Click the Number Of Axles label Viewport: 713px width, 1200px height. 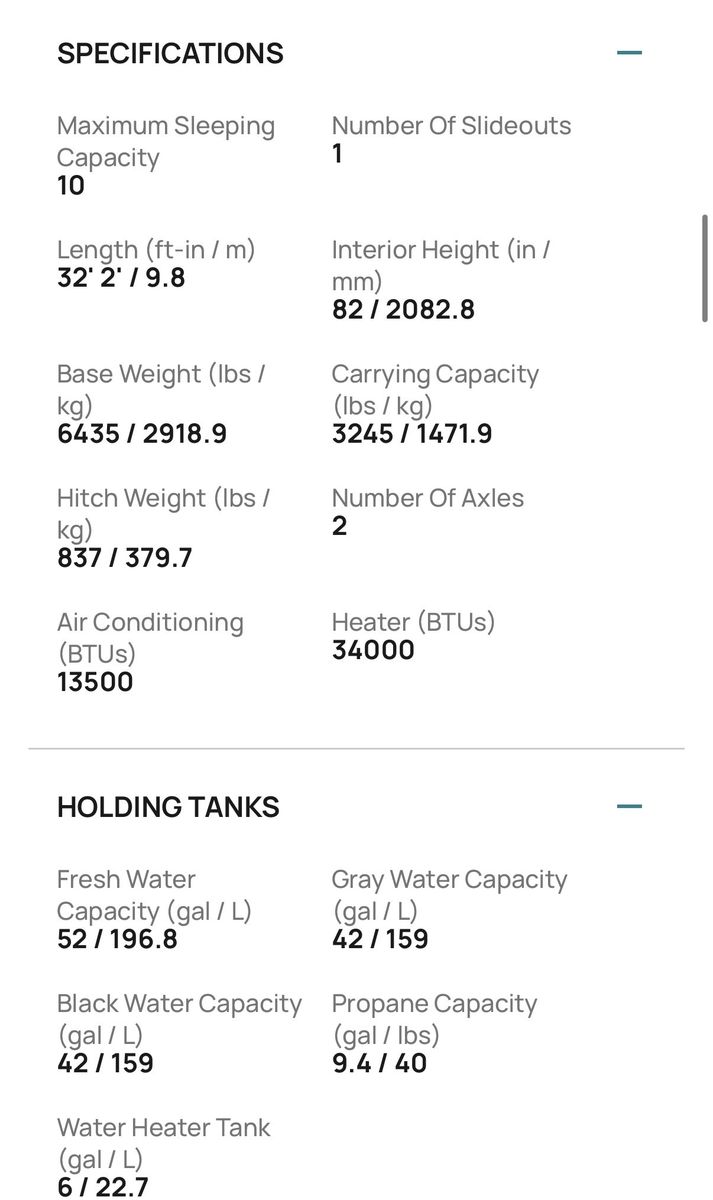pyautogui.click(x=428, y=498)
